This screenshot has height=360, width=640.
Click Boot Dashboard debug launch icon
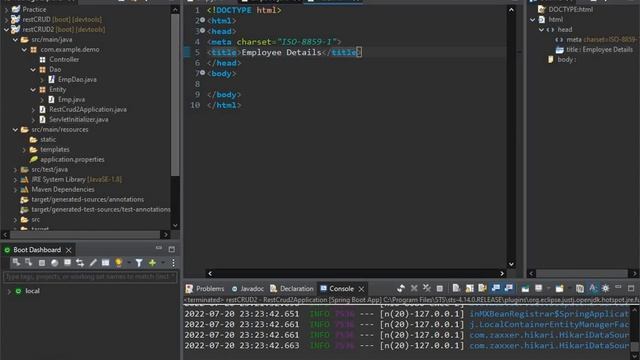coord(29,262)
